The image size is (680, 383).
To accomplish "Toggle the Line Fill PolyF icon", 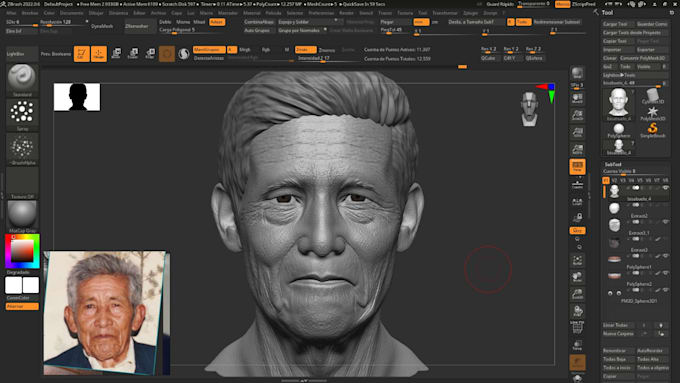I will pyautogui.click(x=577, y=327).
